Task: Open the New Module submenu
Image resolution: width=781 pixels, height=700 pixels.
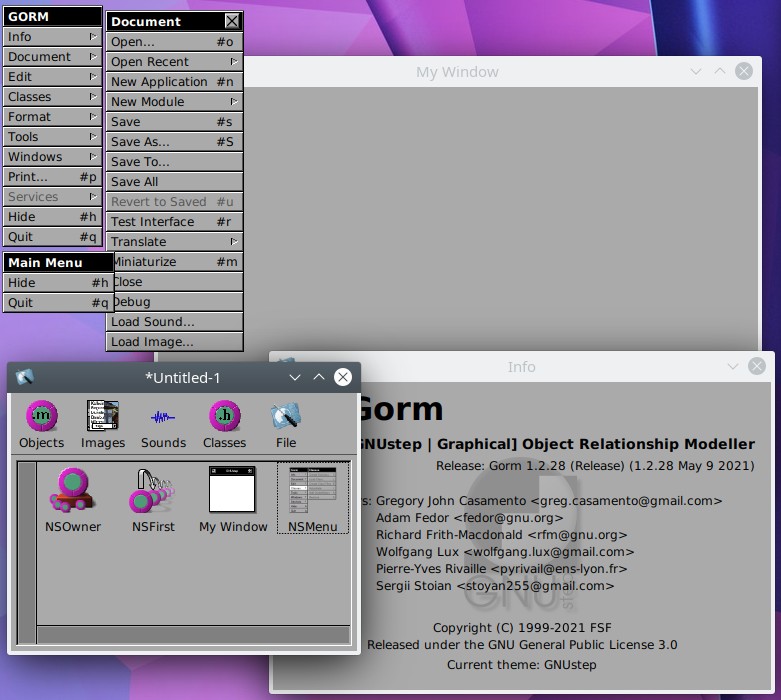Action: point(174,102)
